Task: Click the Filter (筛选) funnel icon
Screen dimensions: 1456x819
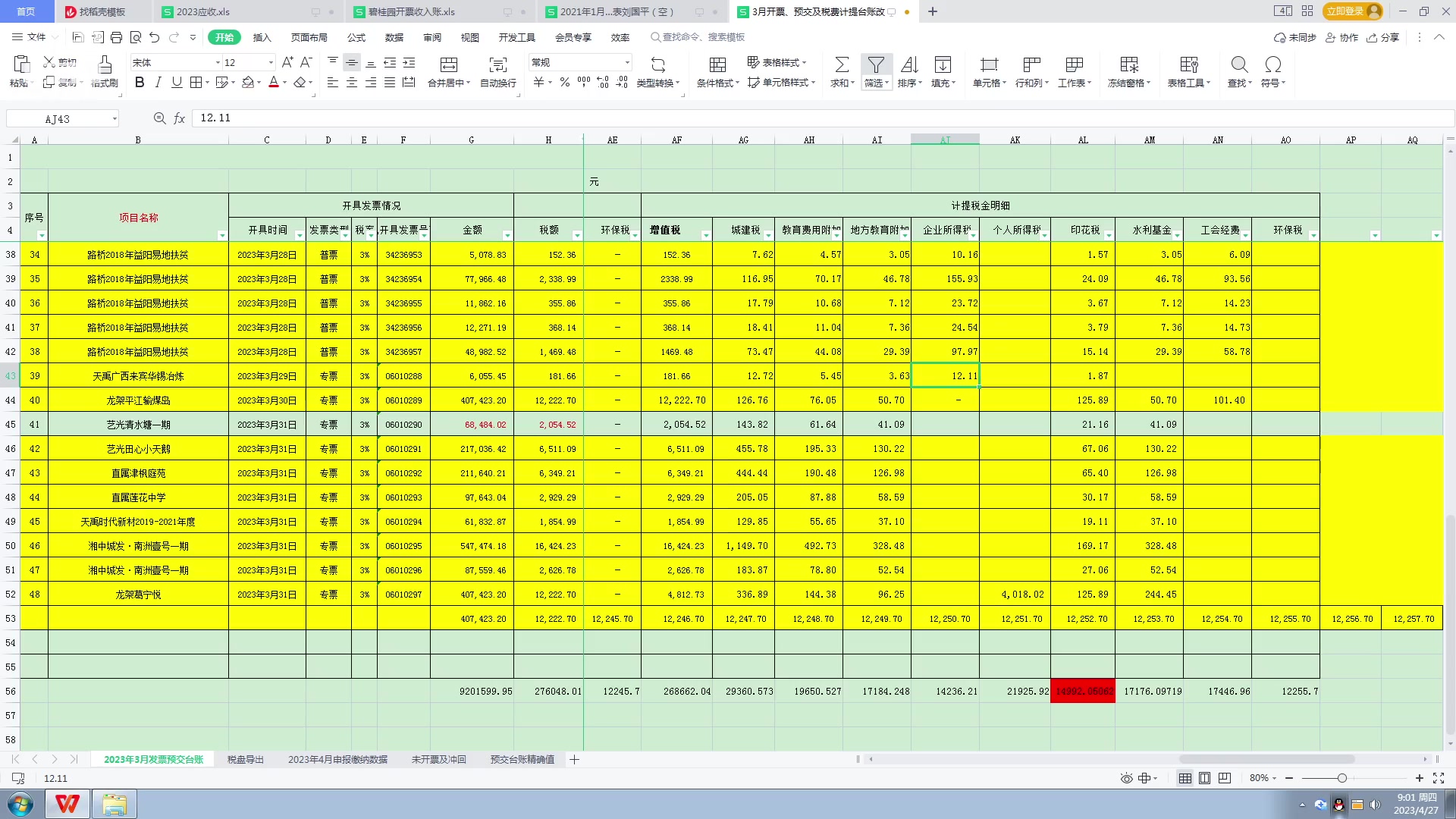Action: pos(876,64)
